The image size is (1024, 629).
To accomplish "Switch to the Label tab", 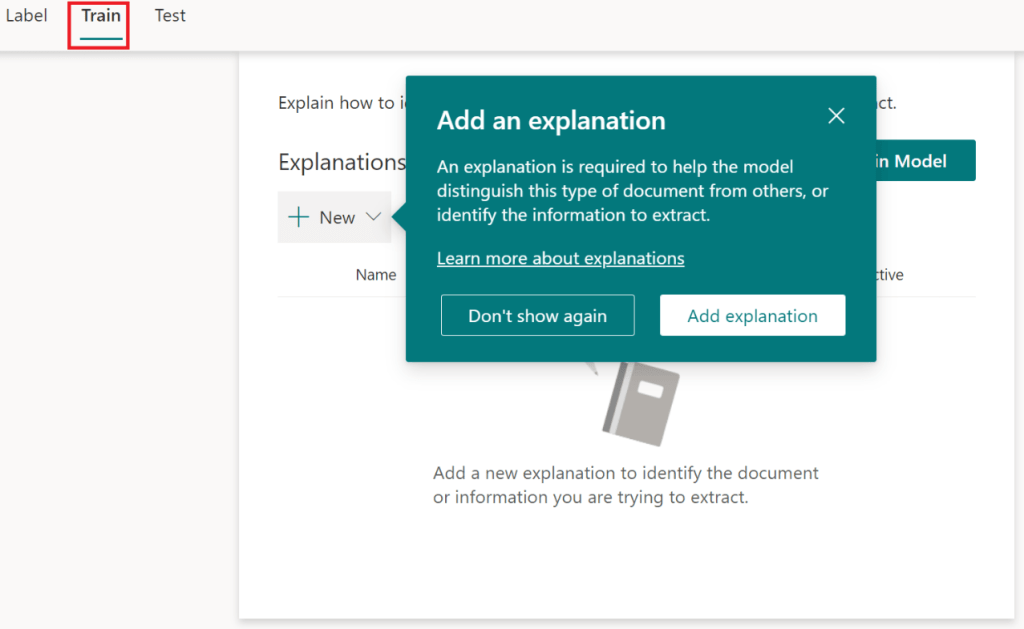I will (26, 16).
